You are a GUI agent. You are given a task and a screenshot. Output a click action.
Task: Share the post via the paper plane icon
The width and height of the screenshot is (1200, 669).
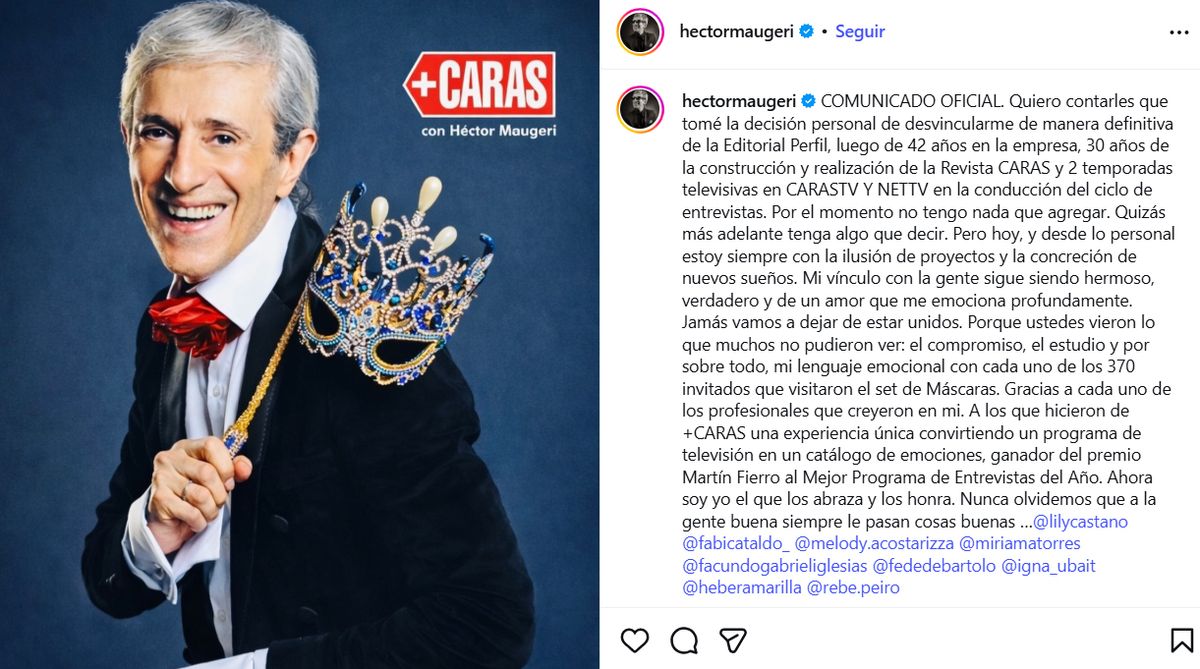(x=733, y=640)
